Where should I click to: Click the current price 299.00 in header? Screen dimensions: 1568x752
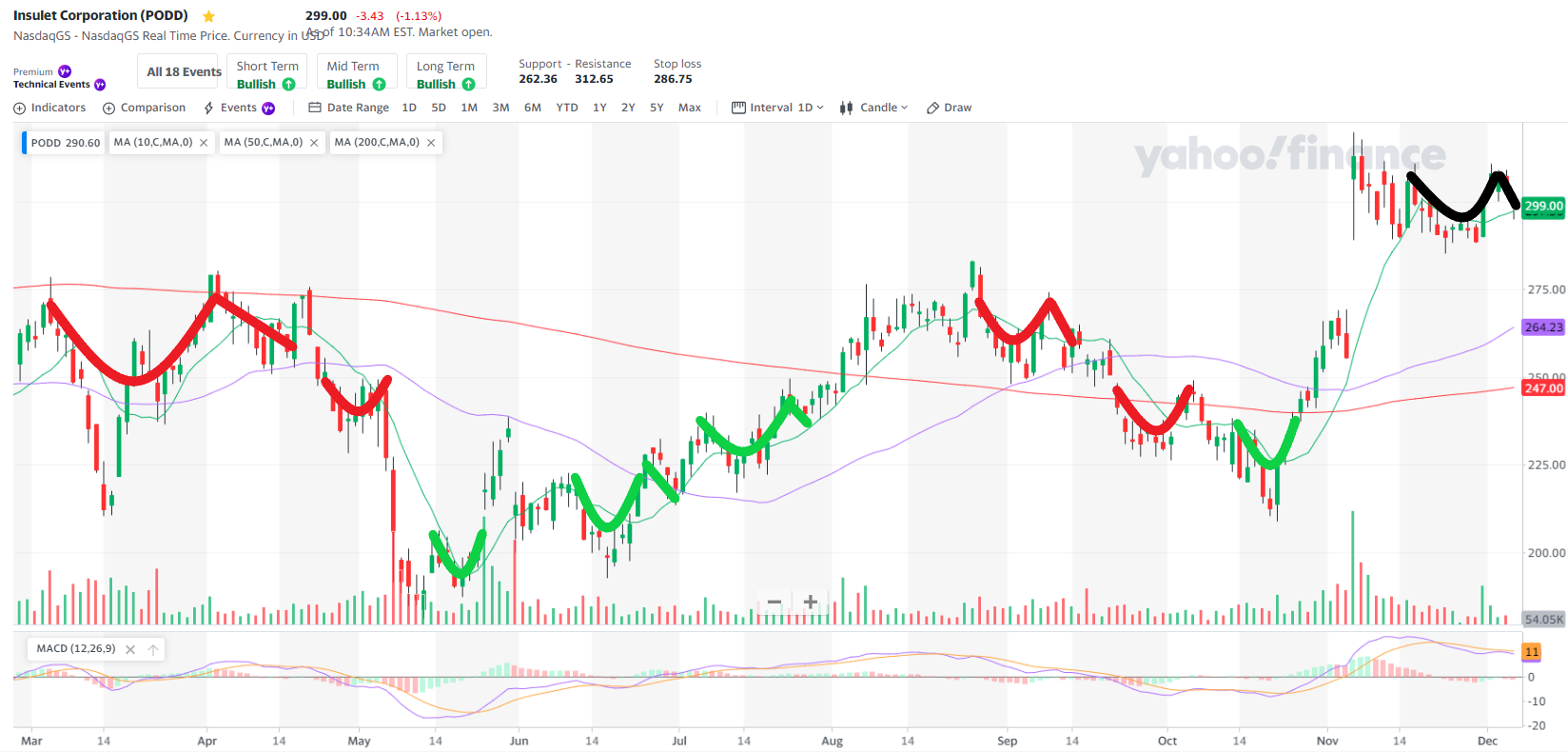coord(326,16)
